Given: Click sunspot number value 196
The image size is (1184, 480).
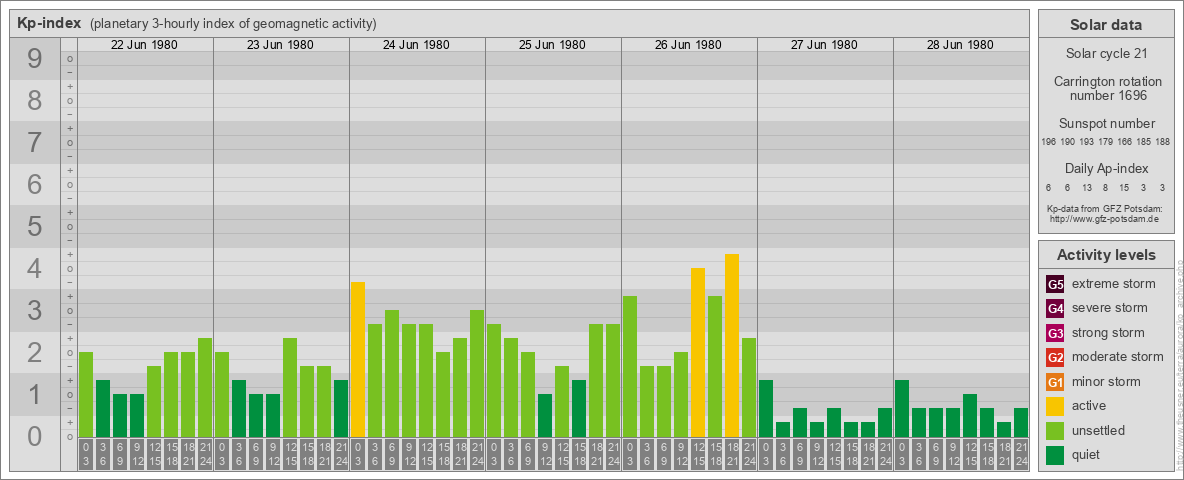Looking at the screenshot, I should click(1048, 142).
